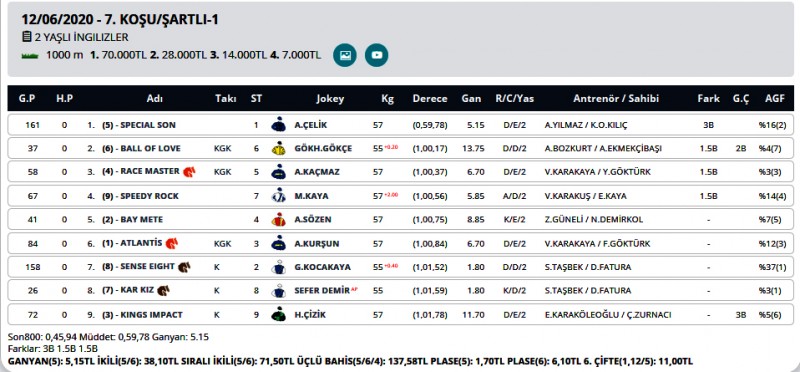This screenshot has height=372, width=800.
Task: Click the Gan column header
Action: 471,98
